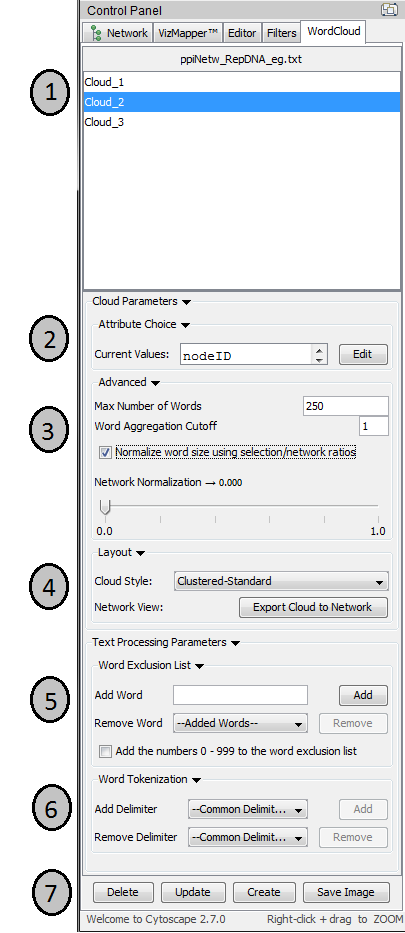This screenshot has width=405, height=933.
Task: Collapse the Advanced section arrow
Action: 155,383
